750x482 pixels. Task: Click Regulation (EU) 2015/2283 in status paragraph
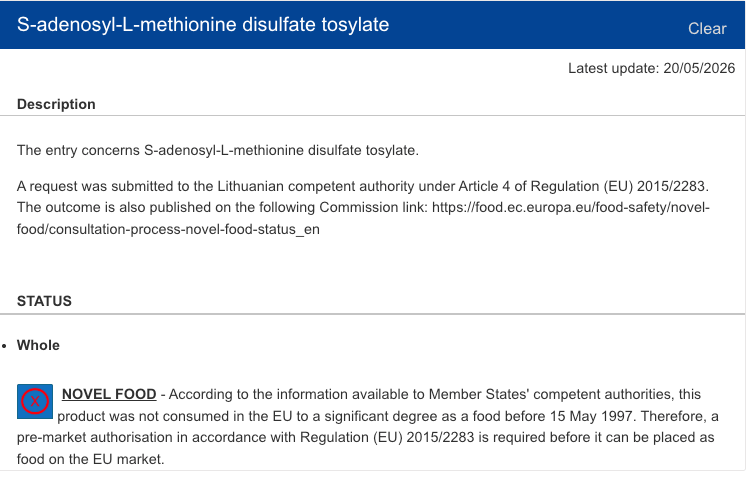point(387,438)
